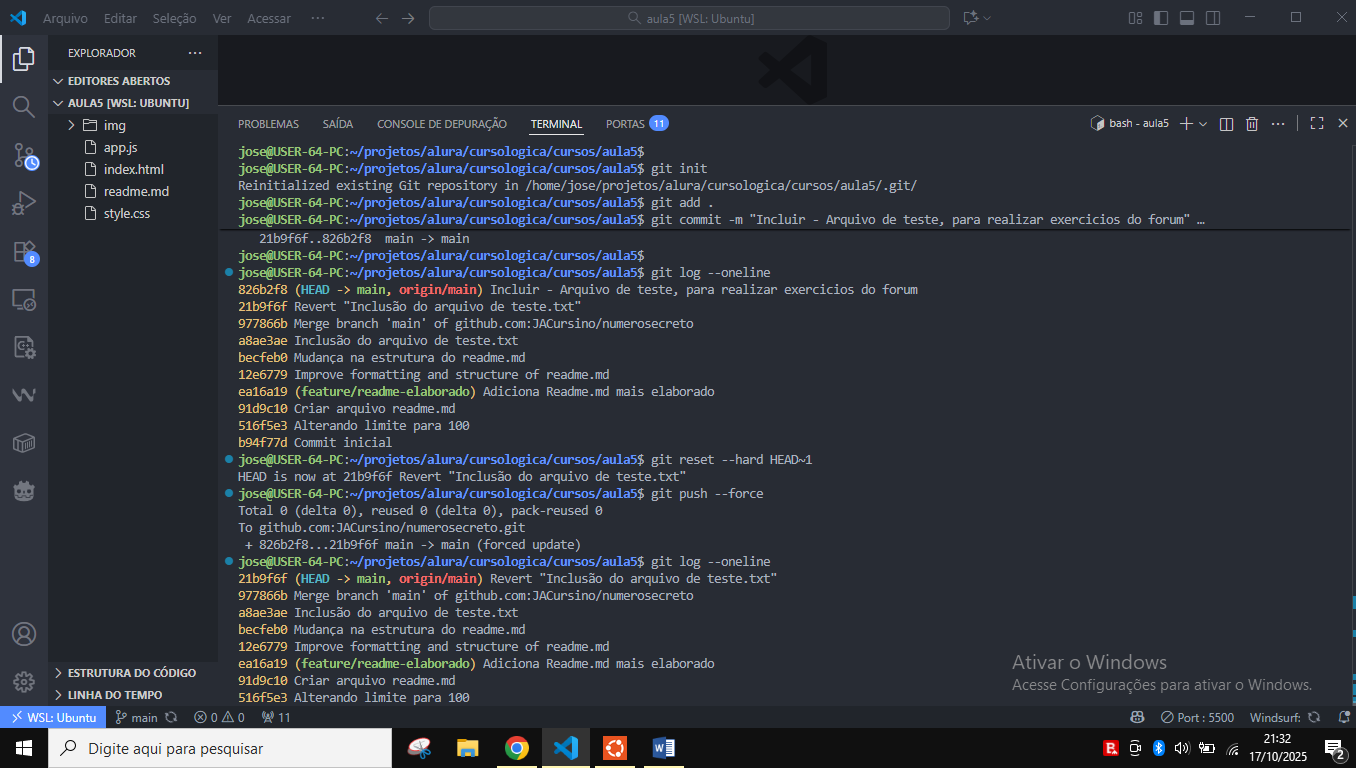
Task: Open the Seleção menu
Action: pyautogui.click(x=174, y=18)
